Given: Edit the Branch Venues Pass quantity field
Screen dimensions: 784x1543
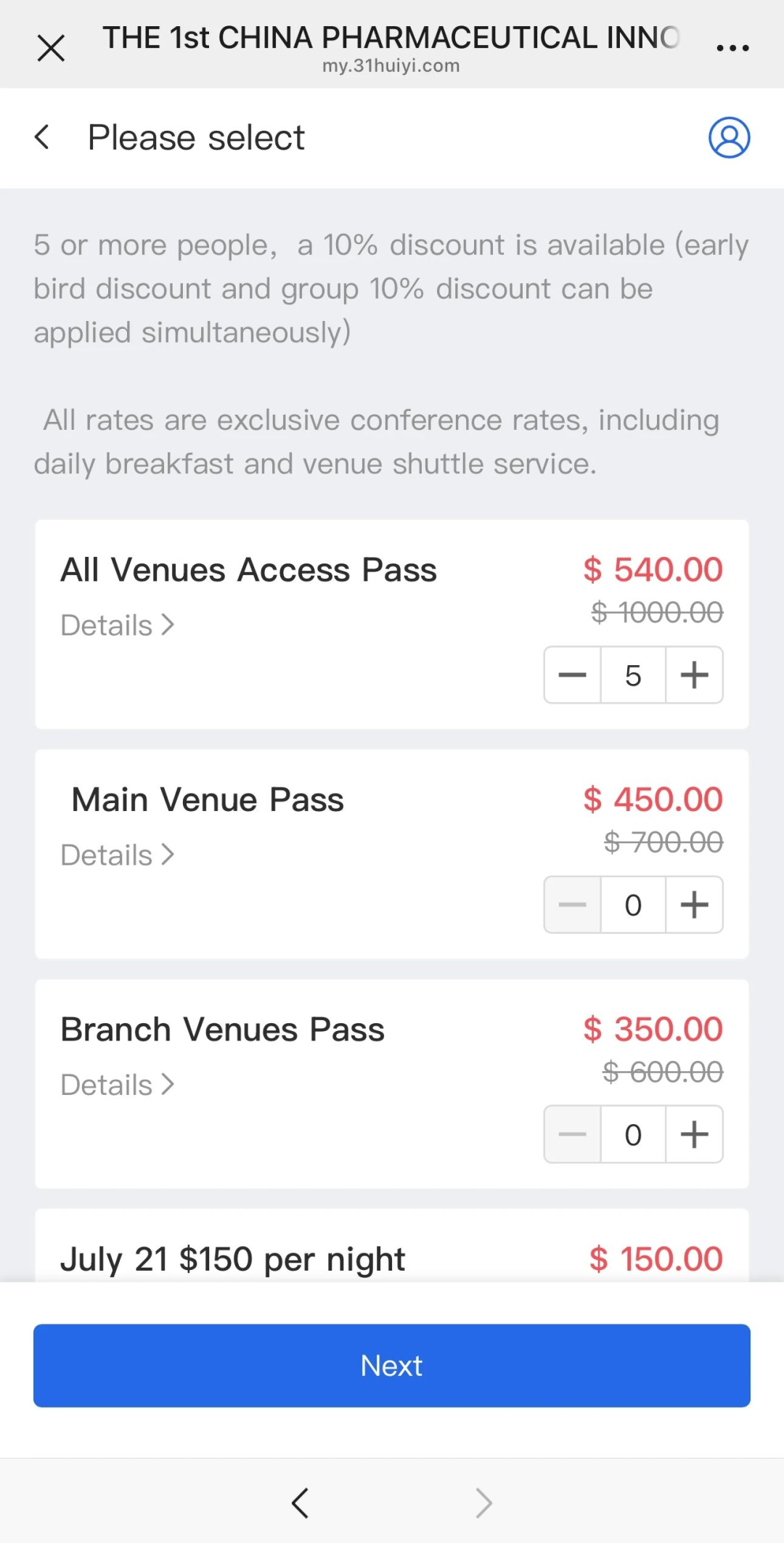Looking at the screenshot, I should coord(633,1134).
